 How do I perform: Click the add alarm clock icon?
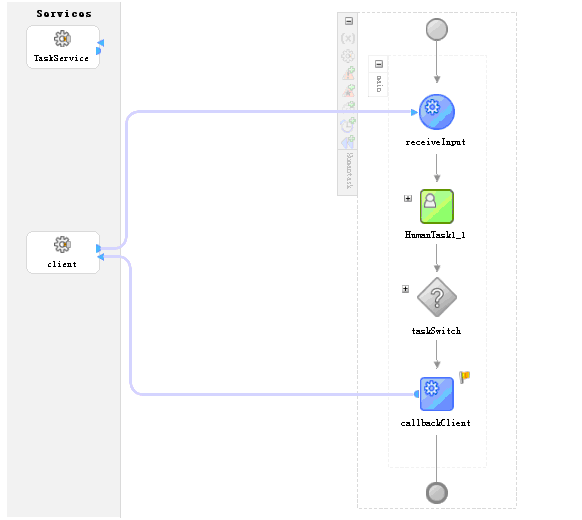tap(348, 125)
